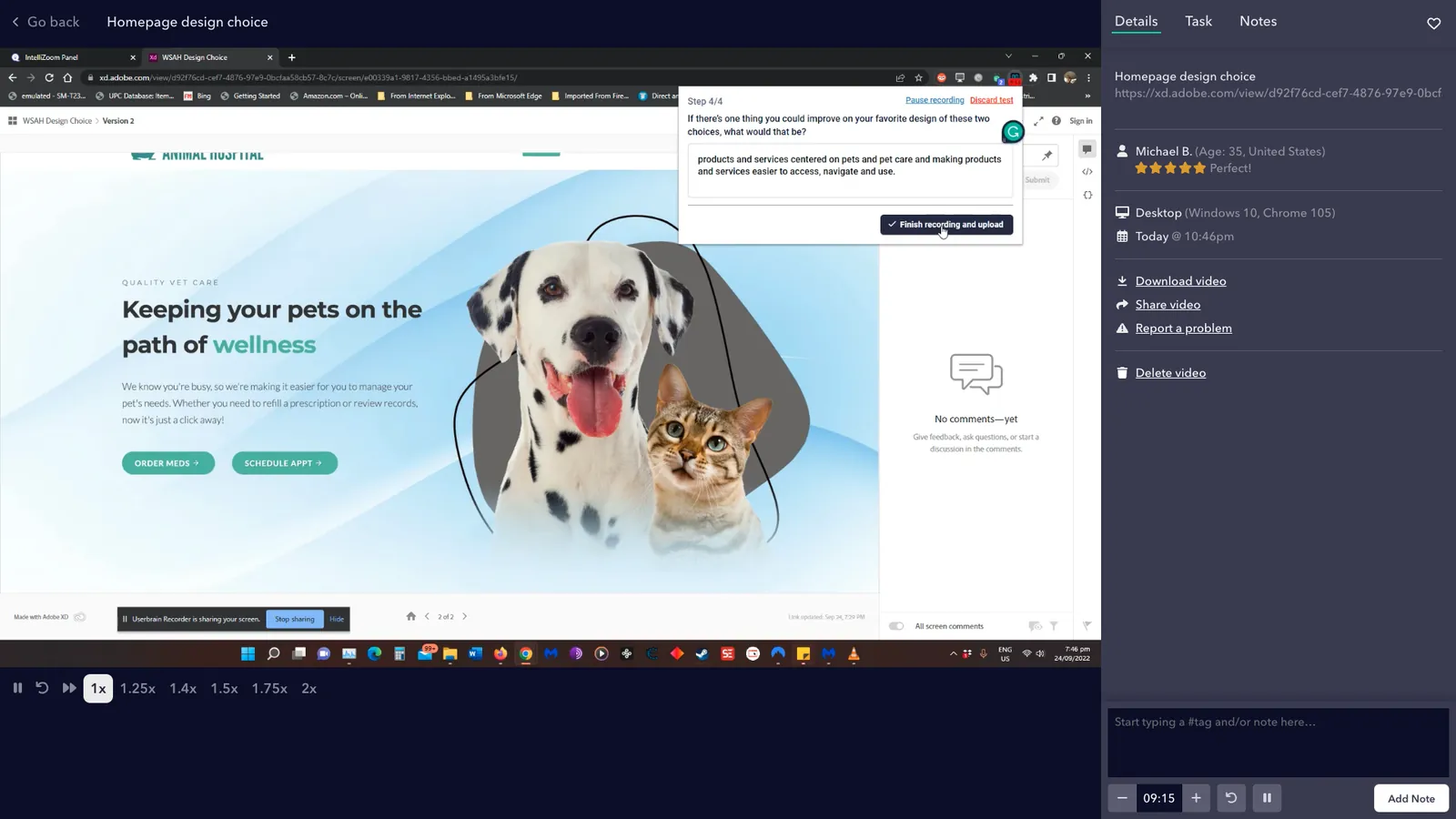The width and height of the screenshot is (1456, 819).
Task: Switch to the Notes tab
Action: [x=1258, y=21]
